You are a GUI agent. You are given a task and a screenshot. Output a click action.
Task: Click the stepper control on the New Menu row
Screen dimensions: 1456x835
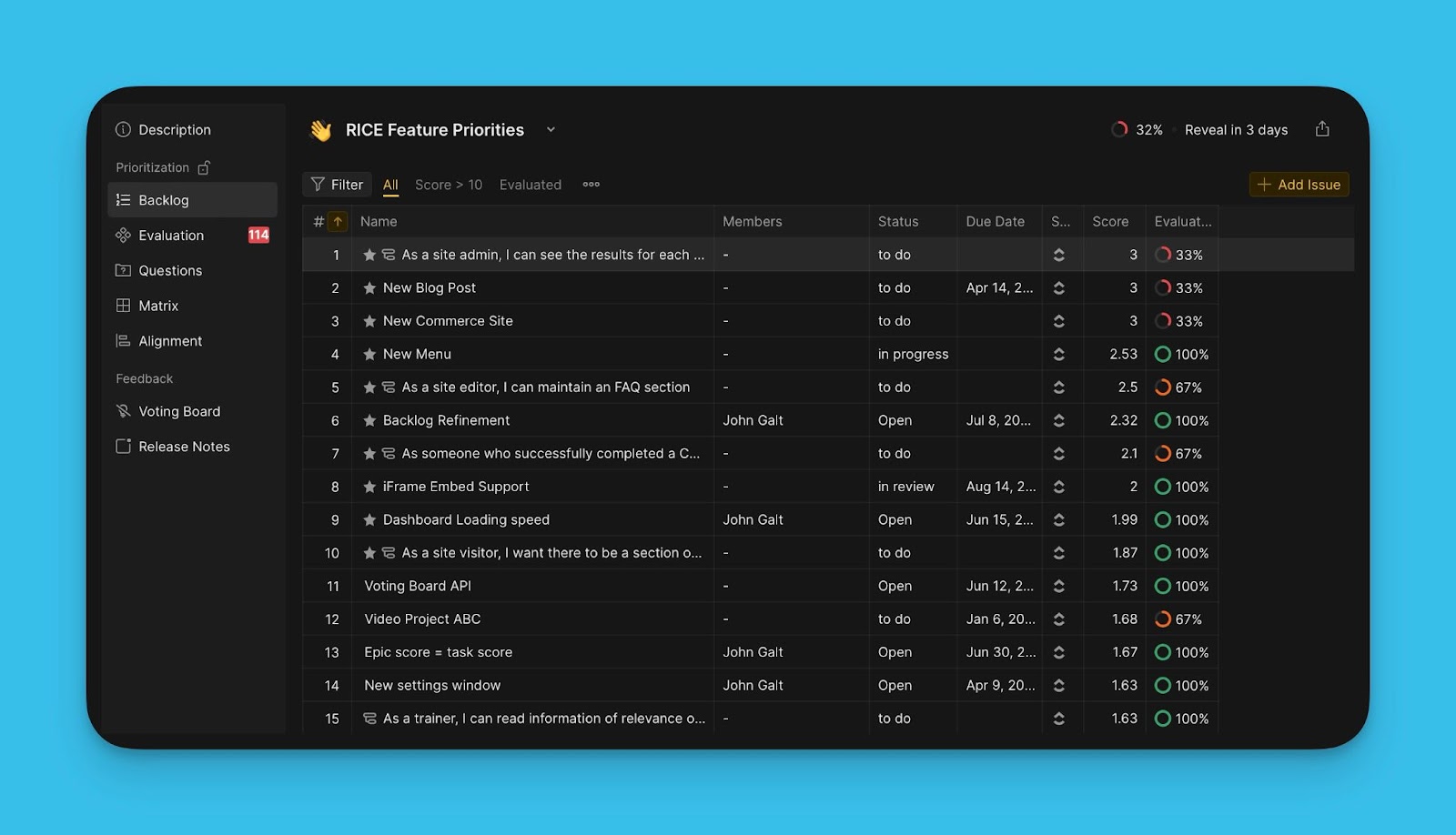[x=1061, y=354]
